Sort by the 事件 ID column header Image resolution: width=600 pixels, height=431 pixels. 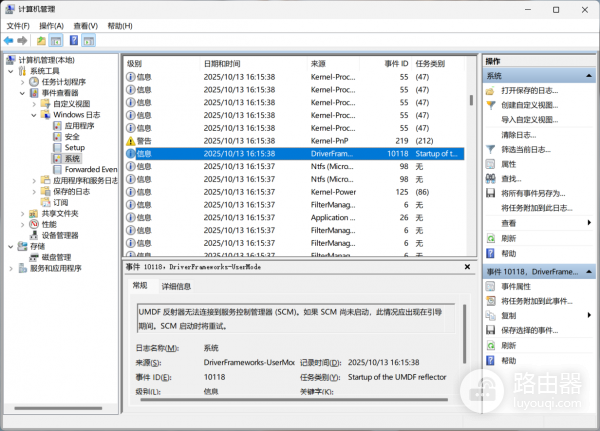coord(386,64)
